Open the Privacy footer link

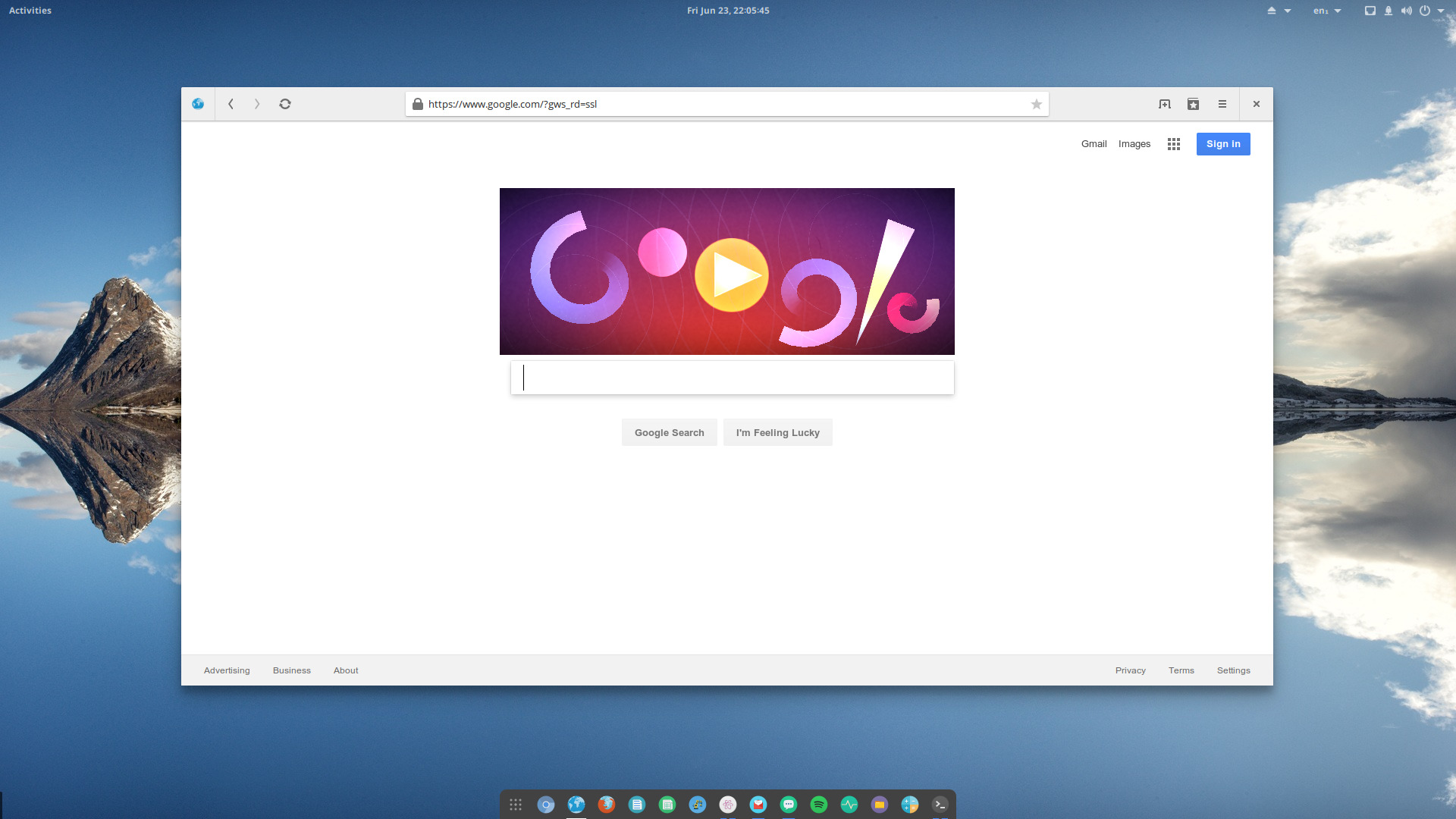click(x=1131, y=670)
